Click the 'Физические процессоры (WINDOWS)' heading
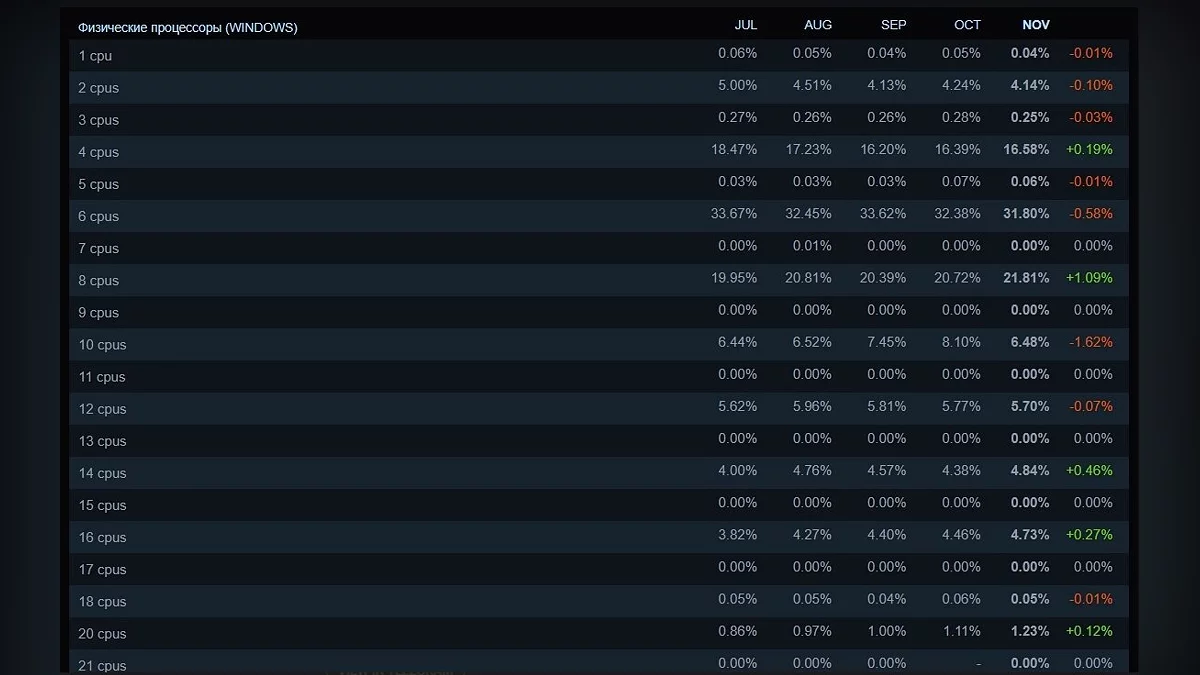1200x675 pixels. pos(187,28)
